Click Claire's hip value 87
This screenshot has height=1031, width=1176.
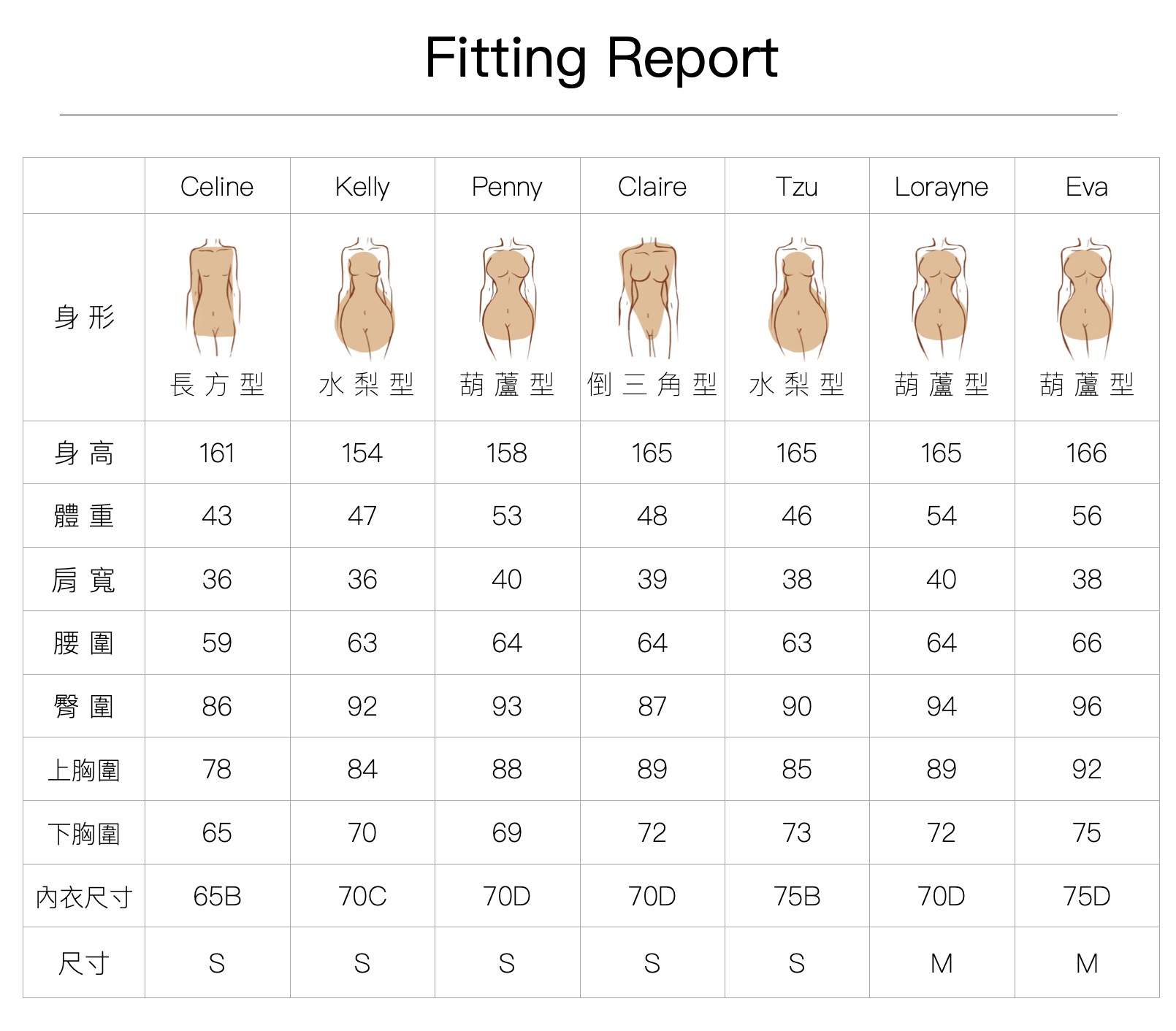pos(652,707)
